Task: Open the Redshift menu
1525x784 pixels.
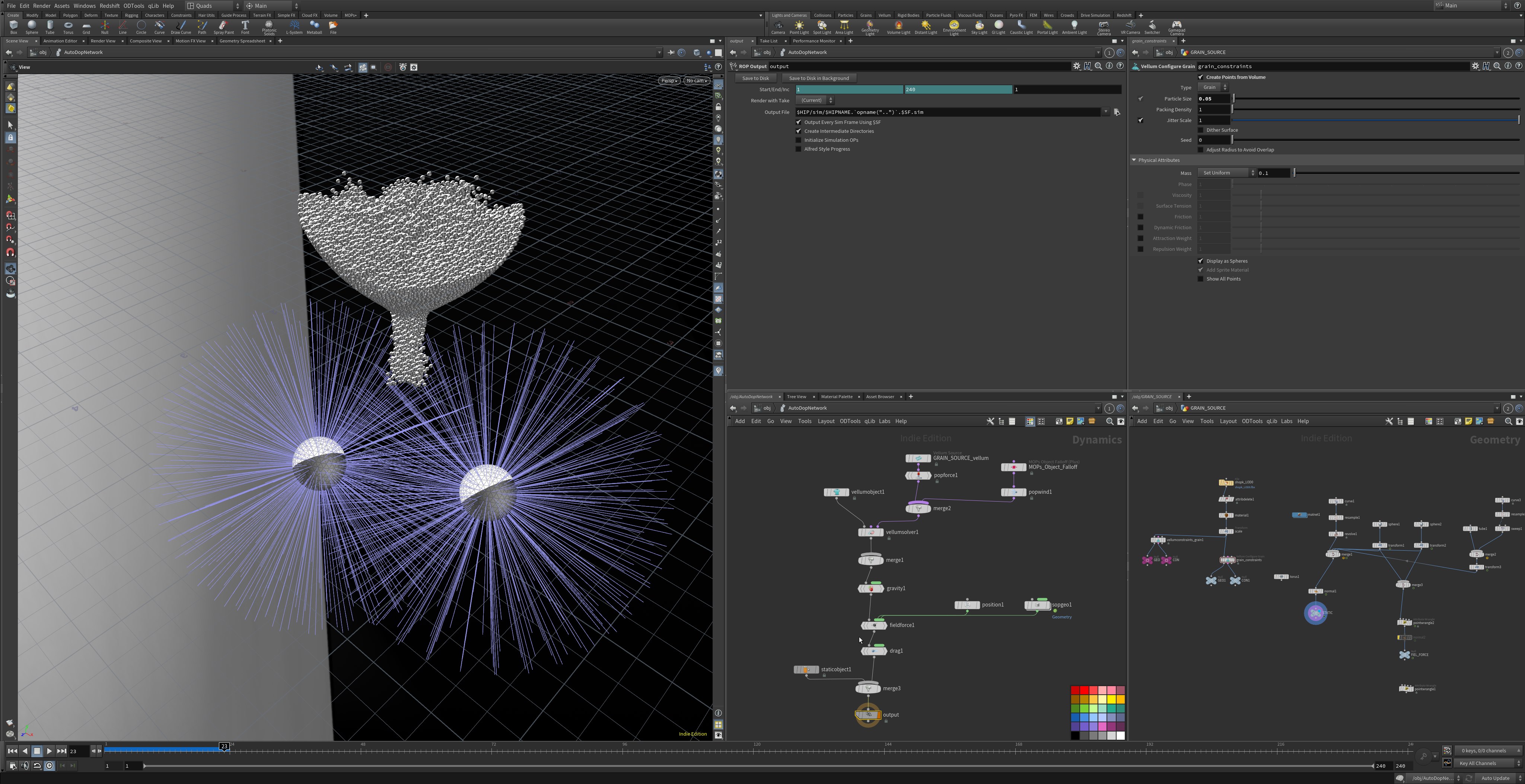Action: 109,5
